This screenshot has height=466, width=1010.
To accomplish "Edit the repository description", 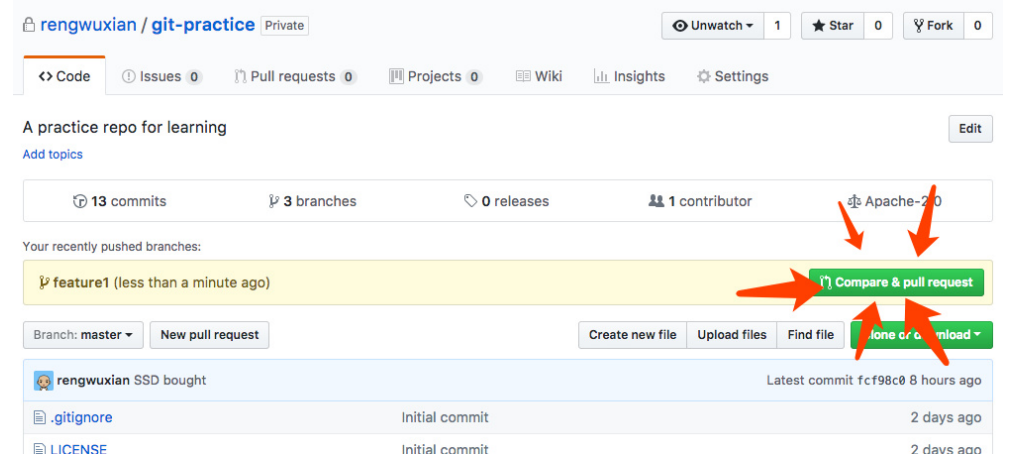I will pyautogui.click(x=970, y=128).
